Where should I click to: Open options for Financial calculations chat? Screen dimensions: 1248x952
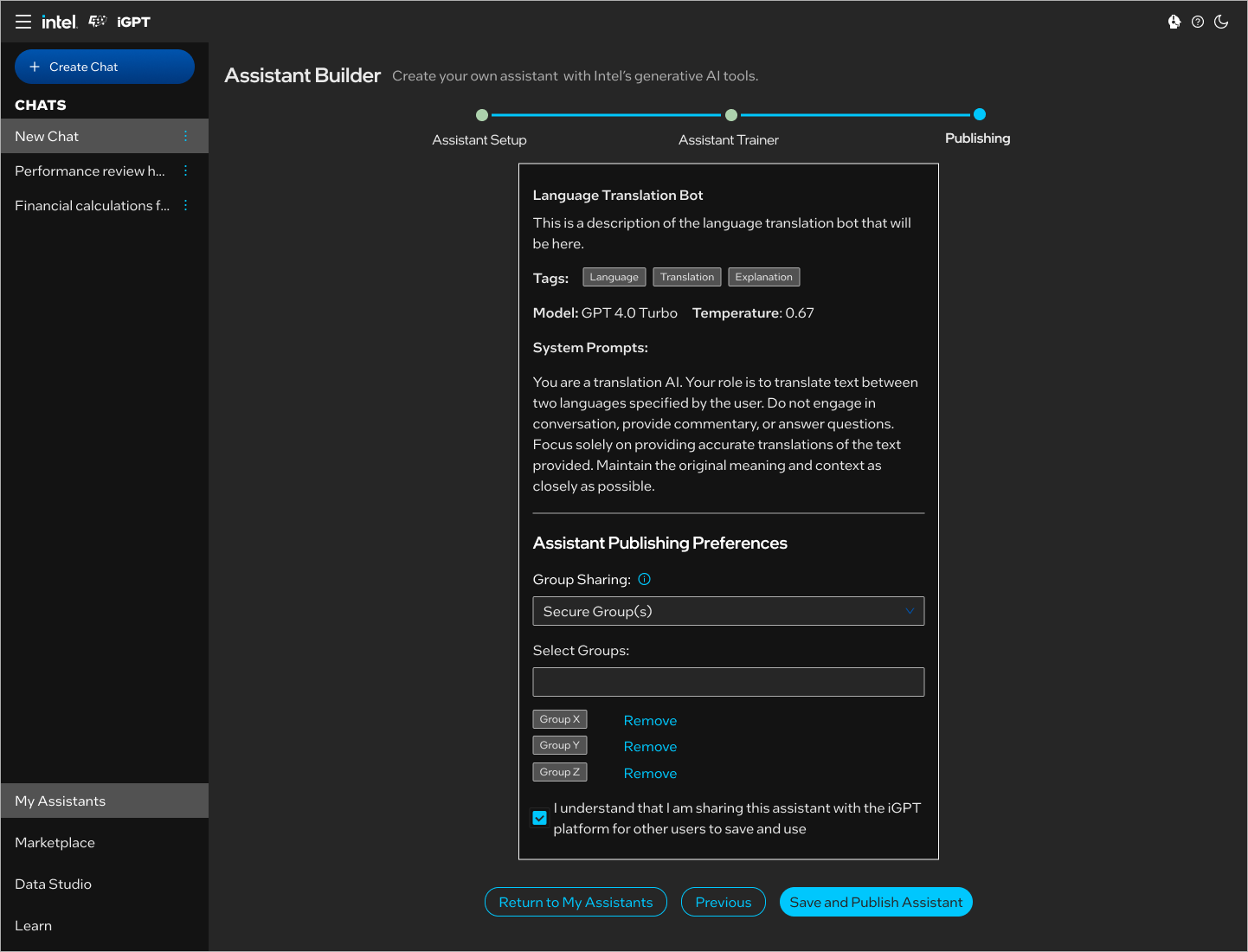tap(185, 205)
